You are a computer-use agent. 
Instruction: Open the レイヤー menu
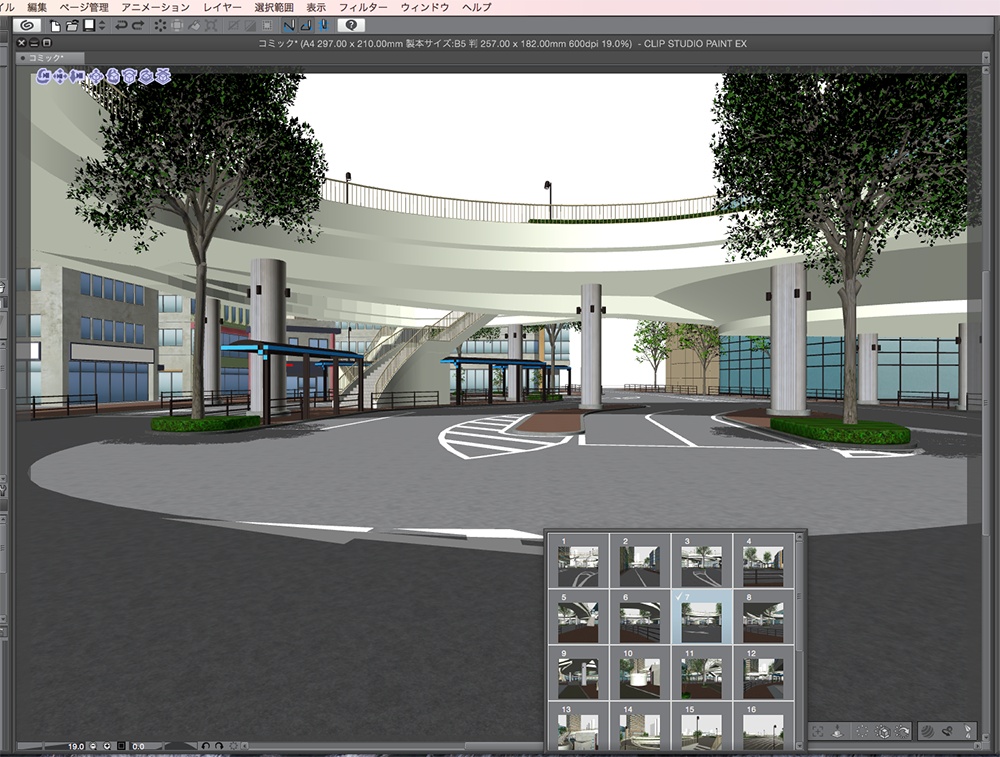click(222, 7)
